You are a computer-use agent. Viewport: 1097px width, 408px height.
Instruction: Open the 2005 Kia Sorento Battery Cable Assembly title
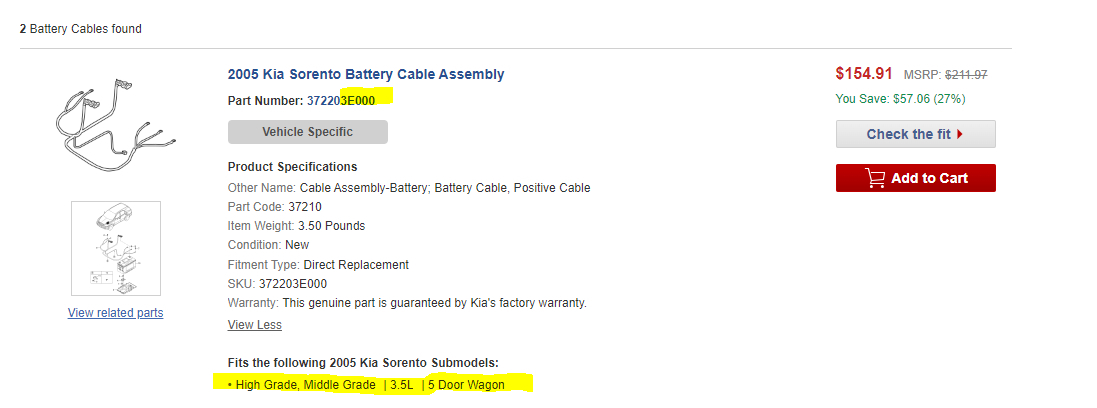coord(366,74)
